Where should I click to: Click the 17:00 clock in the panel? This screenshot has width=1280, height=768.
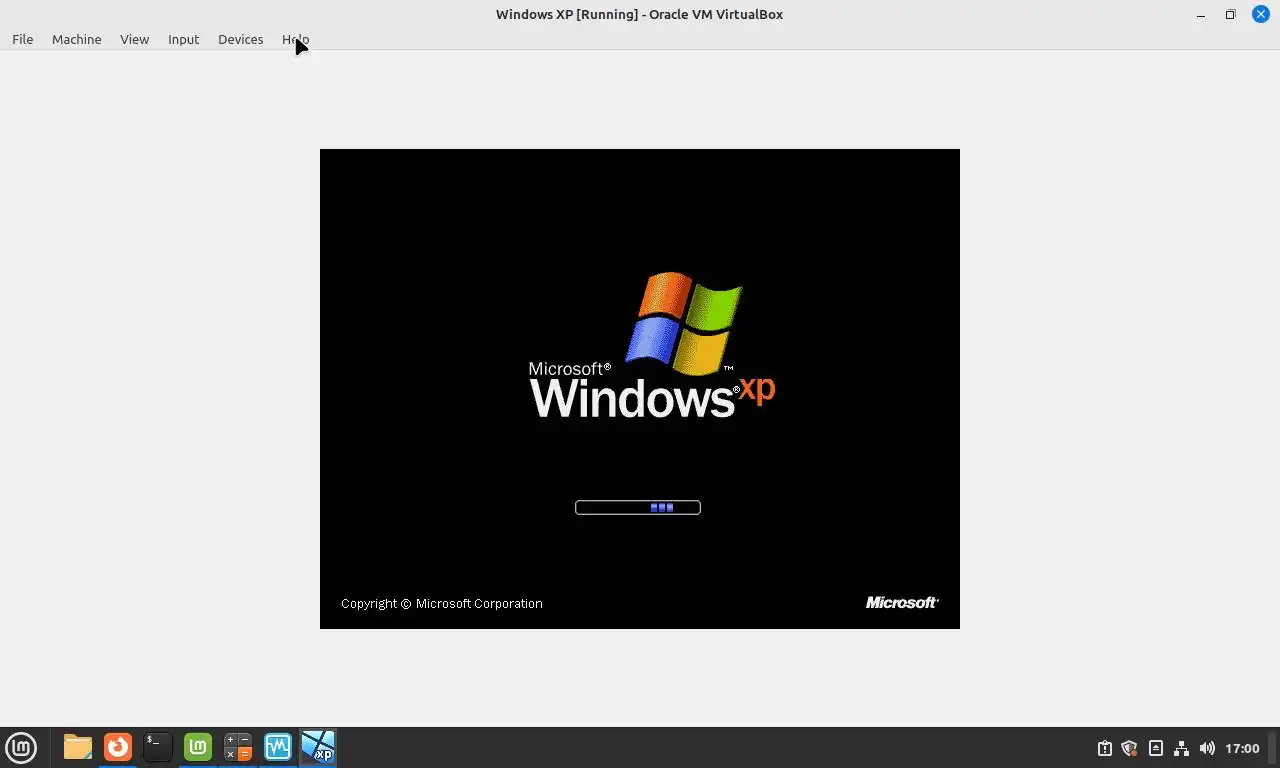pyautogui.click(x=1242, y=748)
